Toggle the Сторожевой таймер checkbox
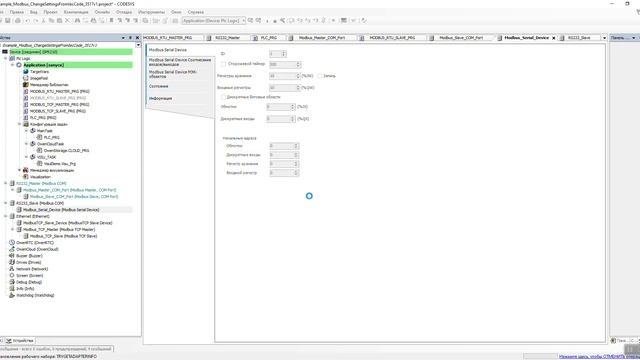Screen dimensions: 640x360 coord(223,64)
